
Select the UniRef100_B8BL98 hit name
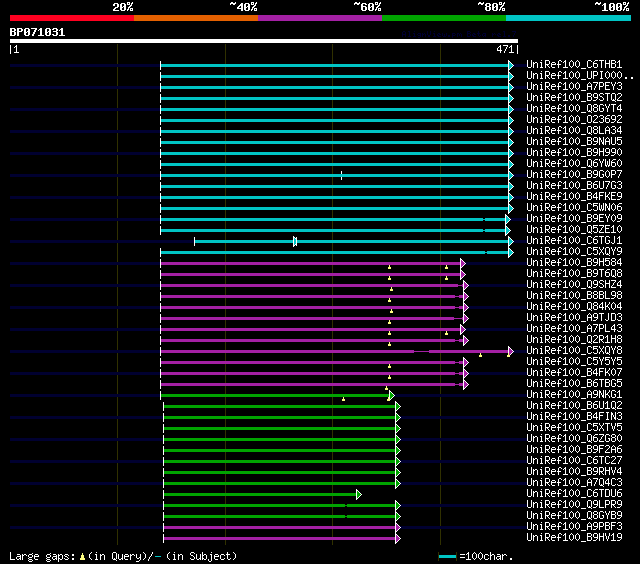coord(574,295)
